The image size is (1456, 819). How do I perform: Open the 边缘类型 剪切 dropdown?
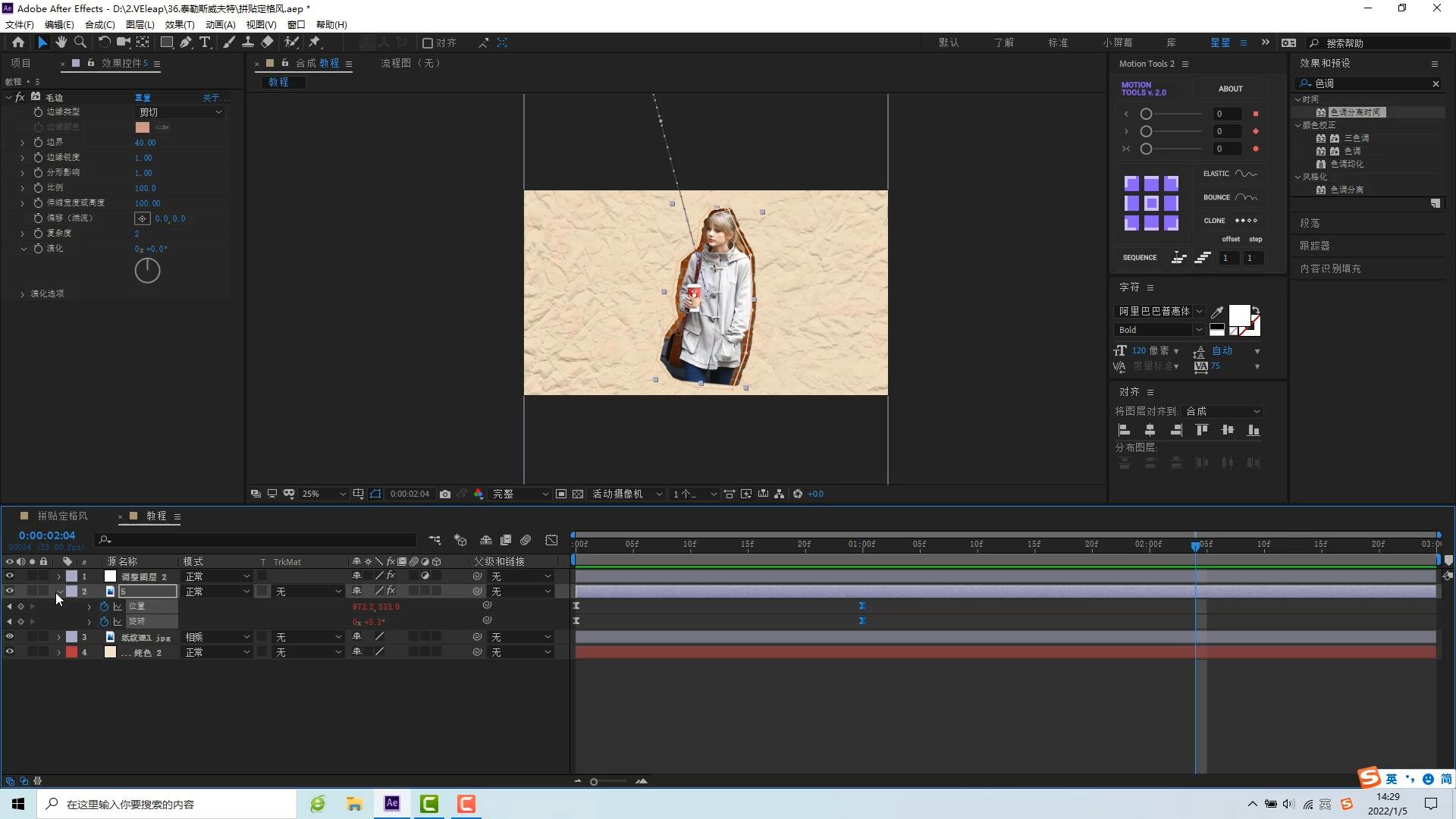click(x=180, y=112)
